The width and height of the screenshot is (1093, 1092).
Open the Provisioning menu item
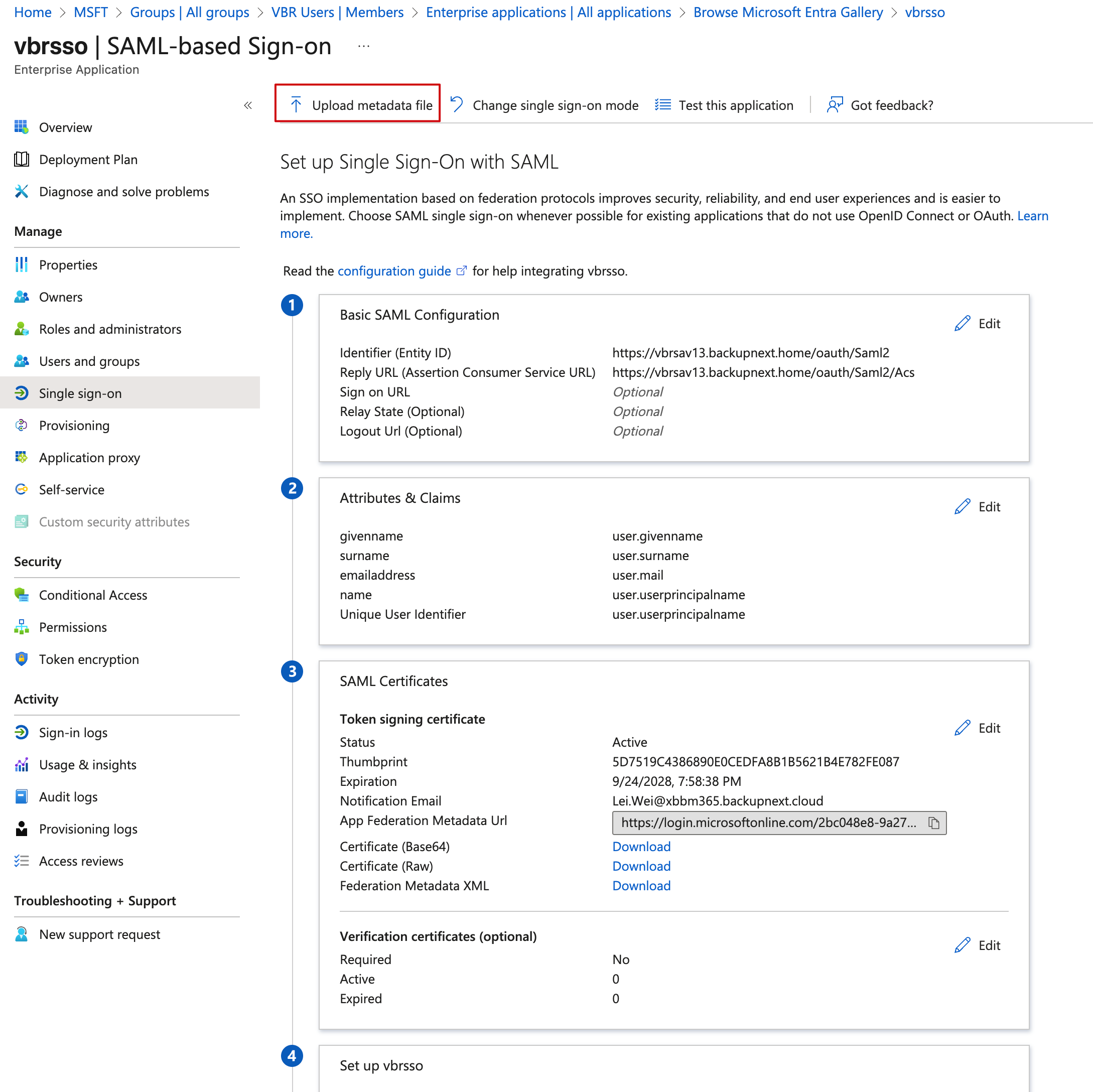[74, 426]
